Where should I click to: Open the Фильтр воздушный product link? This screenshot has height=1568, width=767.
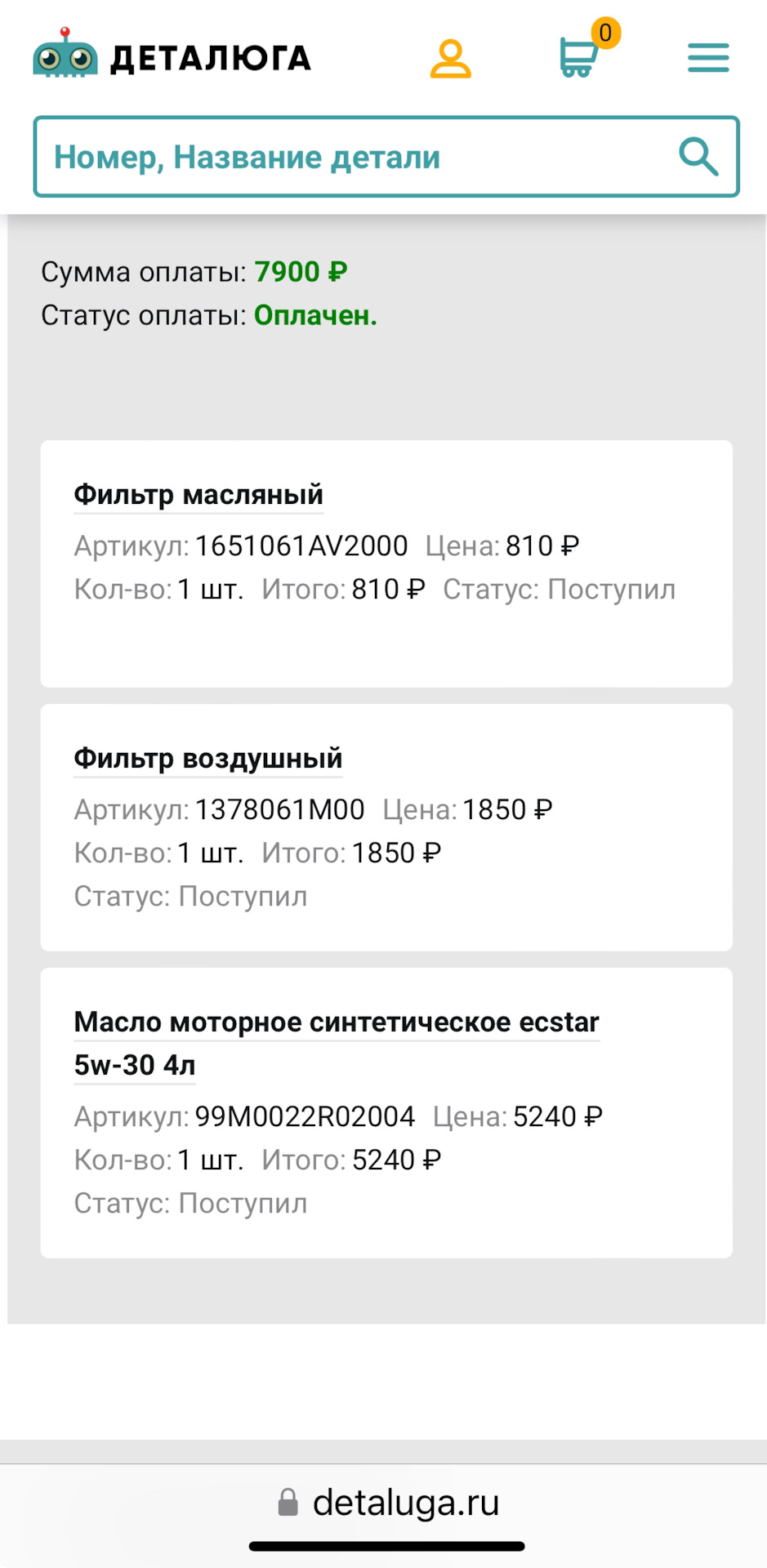pyautogui.click(x=207, y=758)
